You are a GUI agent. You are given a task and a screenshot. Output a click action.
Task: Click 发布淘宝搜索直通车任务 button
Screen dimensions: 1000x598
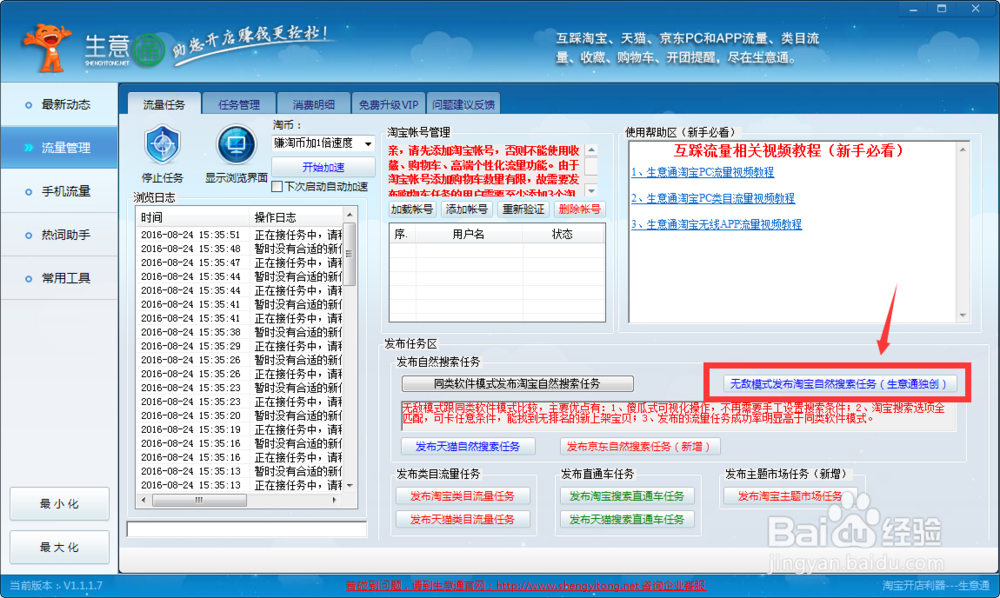(x=627, y=496)
